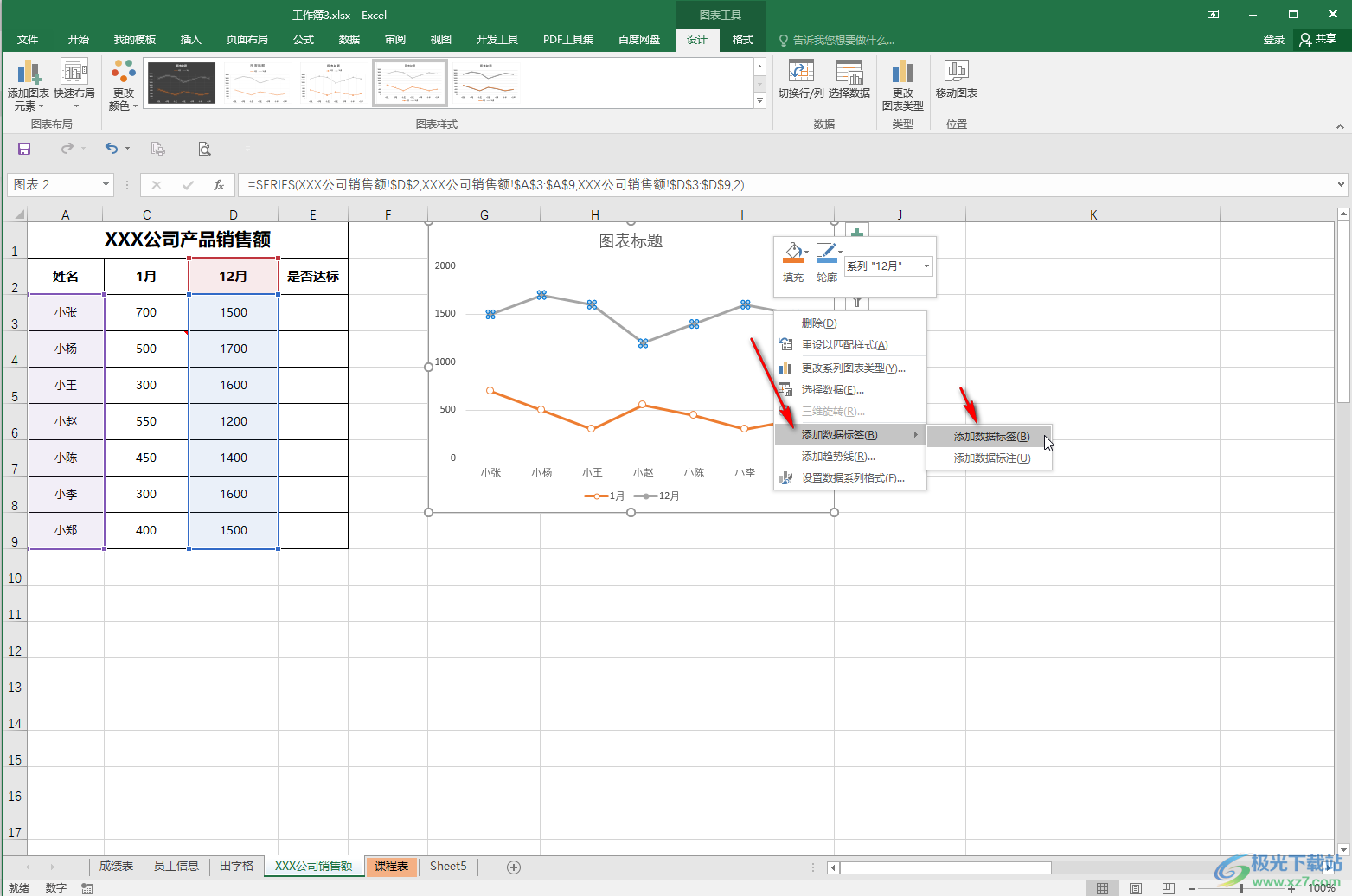The height and width of the screenshot is (896, 1352).
Task: Switch to Page Layout view in status bar
Action: (1135, 888)
